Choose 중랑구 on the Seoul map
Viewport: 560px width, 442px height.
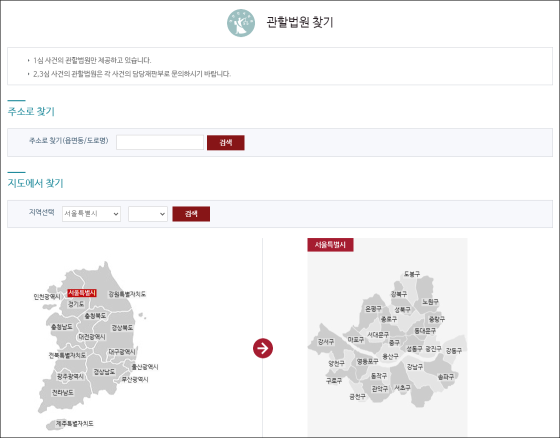tap(436, 319)
